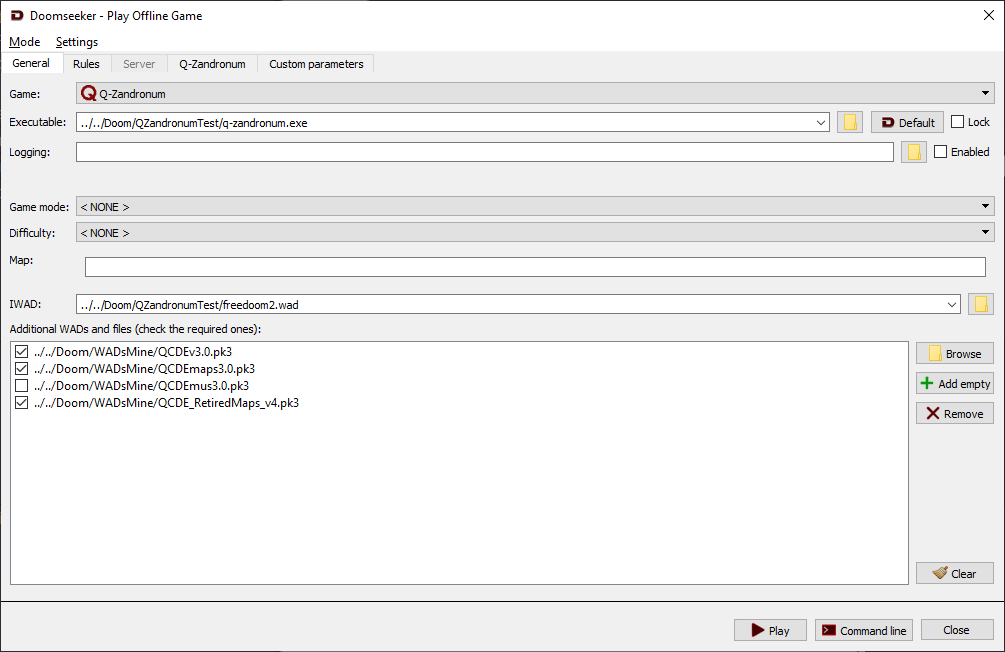Open the Settings menu
1005x652 pixels.
[77, 42]
